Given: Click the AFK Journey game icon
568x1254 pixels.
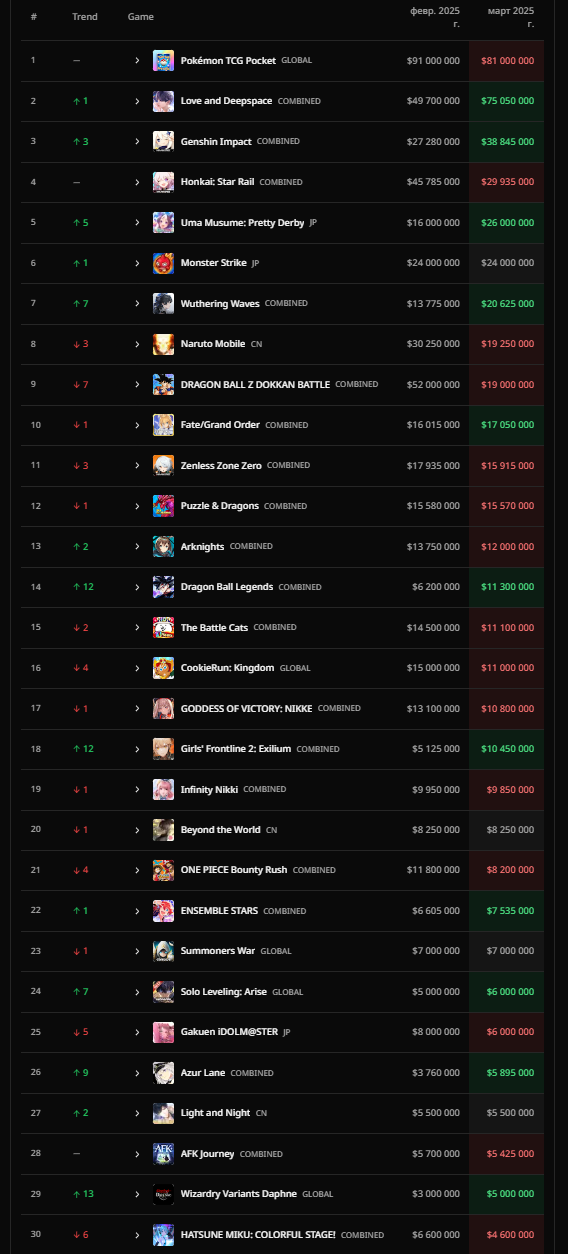Looking at the screenshot, I should (163, 1154).
